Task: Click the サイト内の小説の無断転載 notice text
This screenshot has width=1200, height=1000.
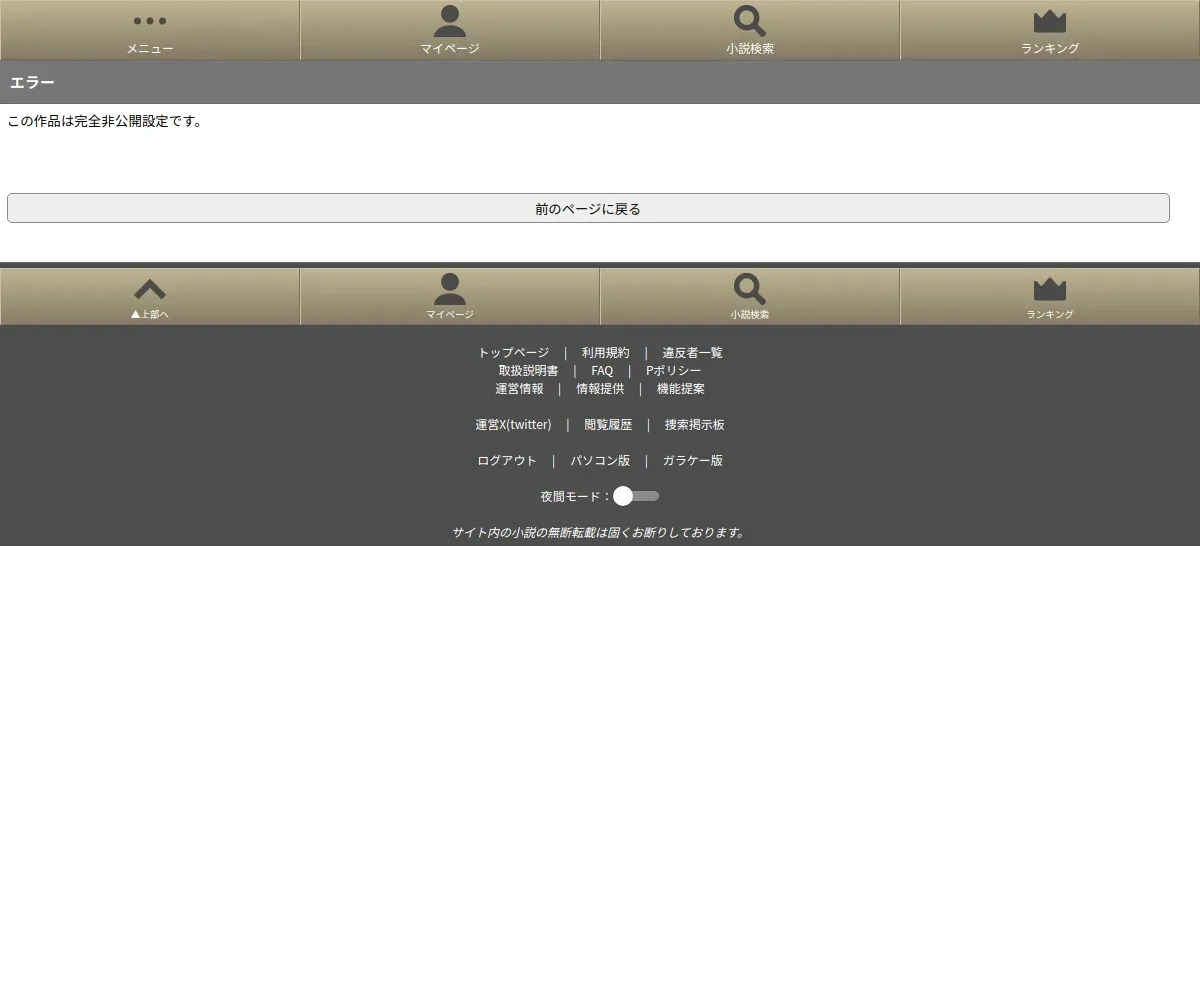Action: (599, 532)
